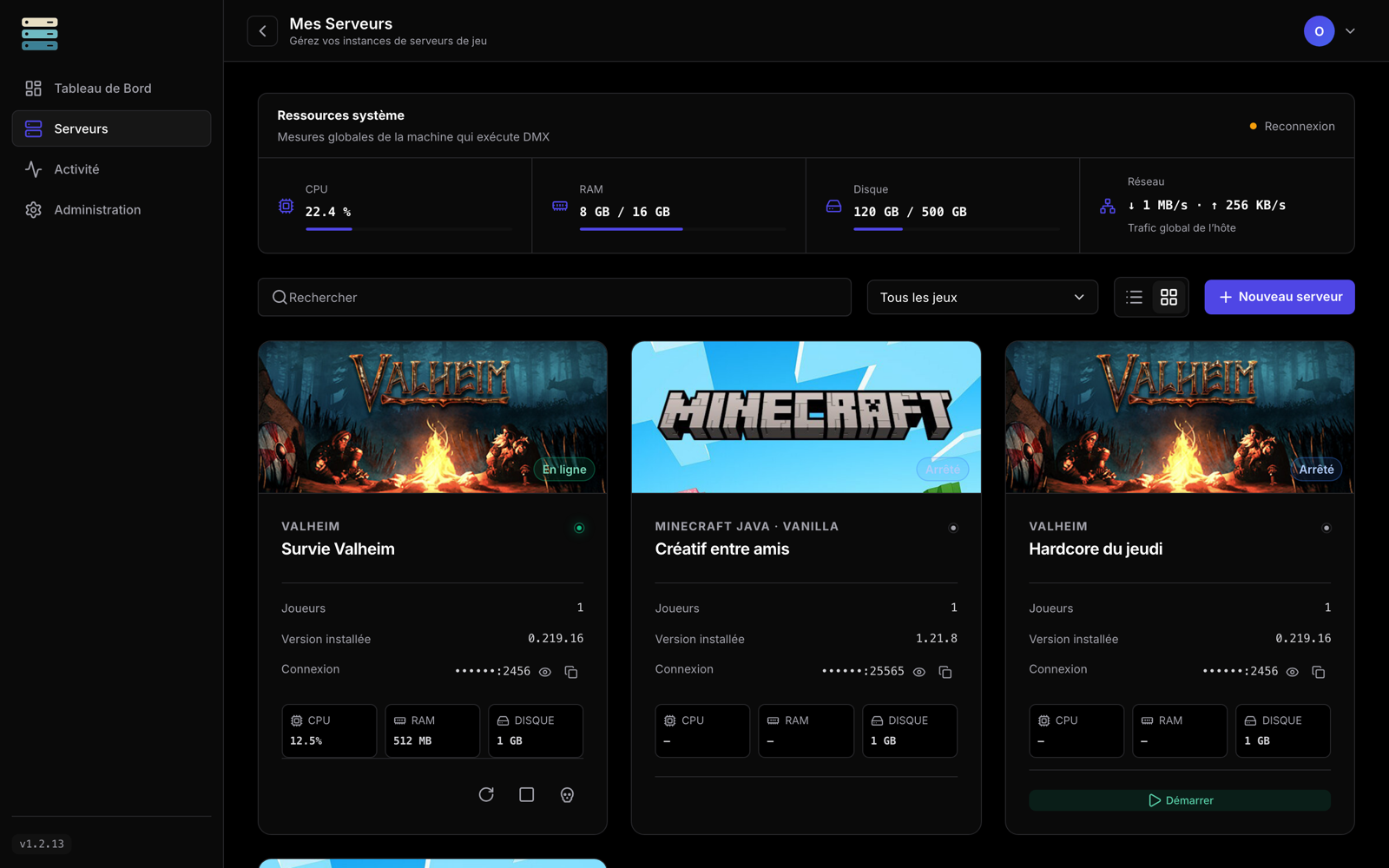
Task: Reveal the Hardcore du jeudi connection address
Action: (x=1293, y=672)
